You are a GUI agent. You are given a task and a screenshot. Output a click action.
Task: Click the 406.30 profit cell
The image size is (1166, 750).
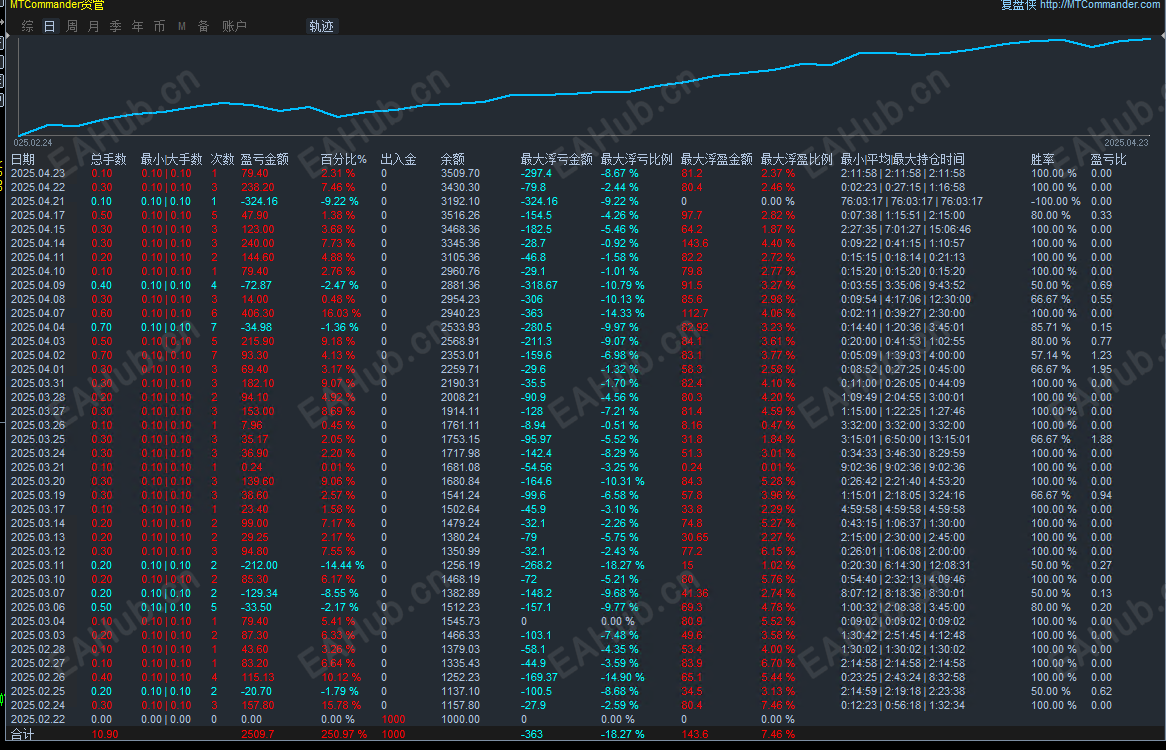click(x=258, y=314)
